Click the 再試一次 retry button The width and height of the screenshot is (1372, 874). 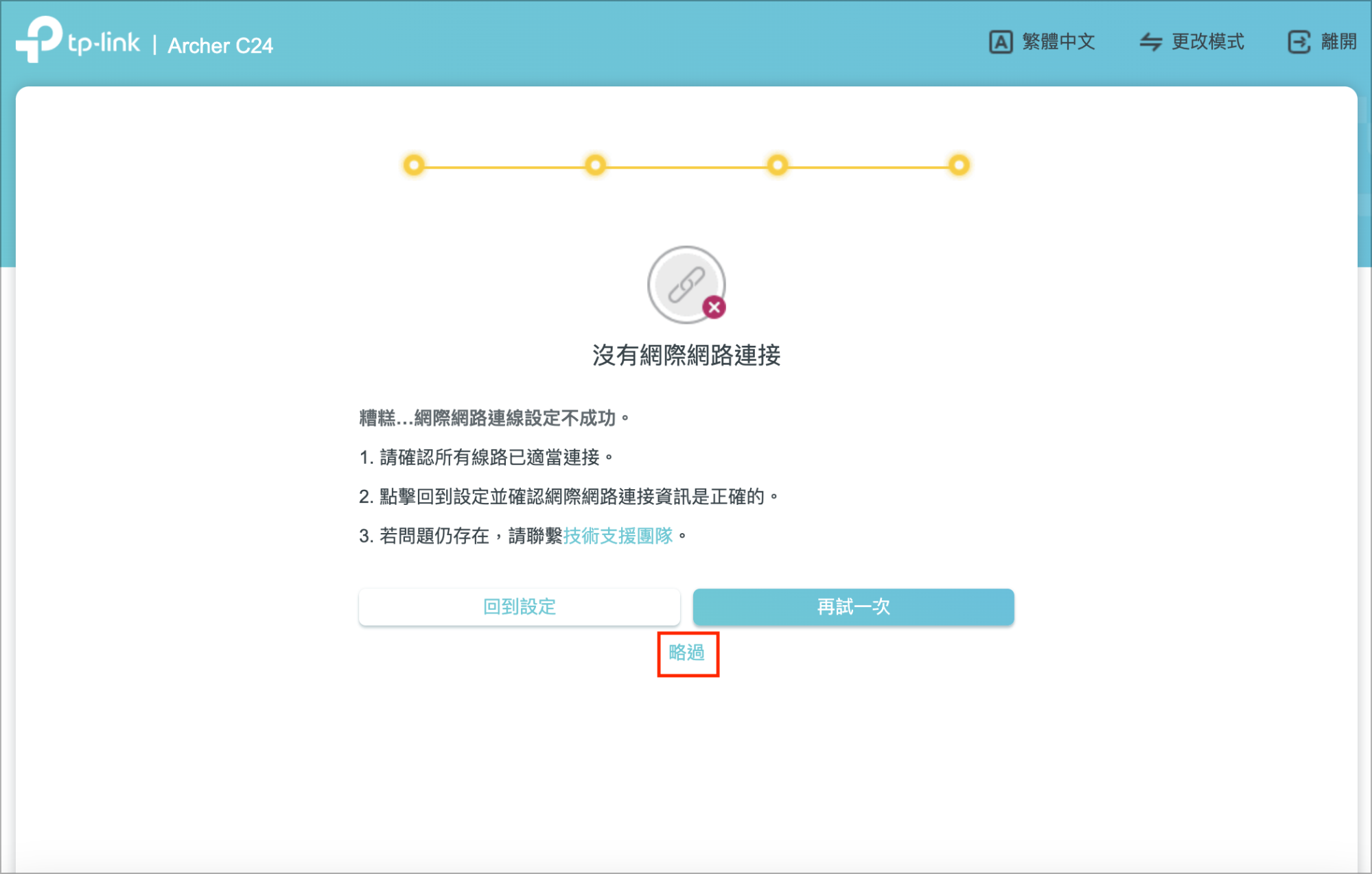pos(853,606)
